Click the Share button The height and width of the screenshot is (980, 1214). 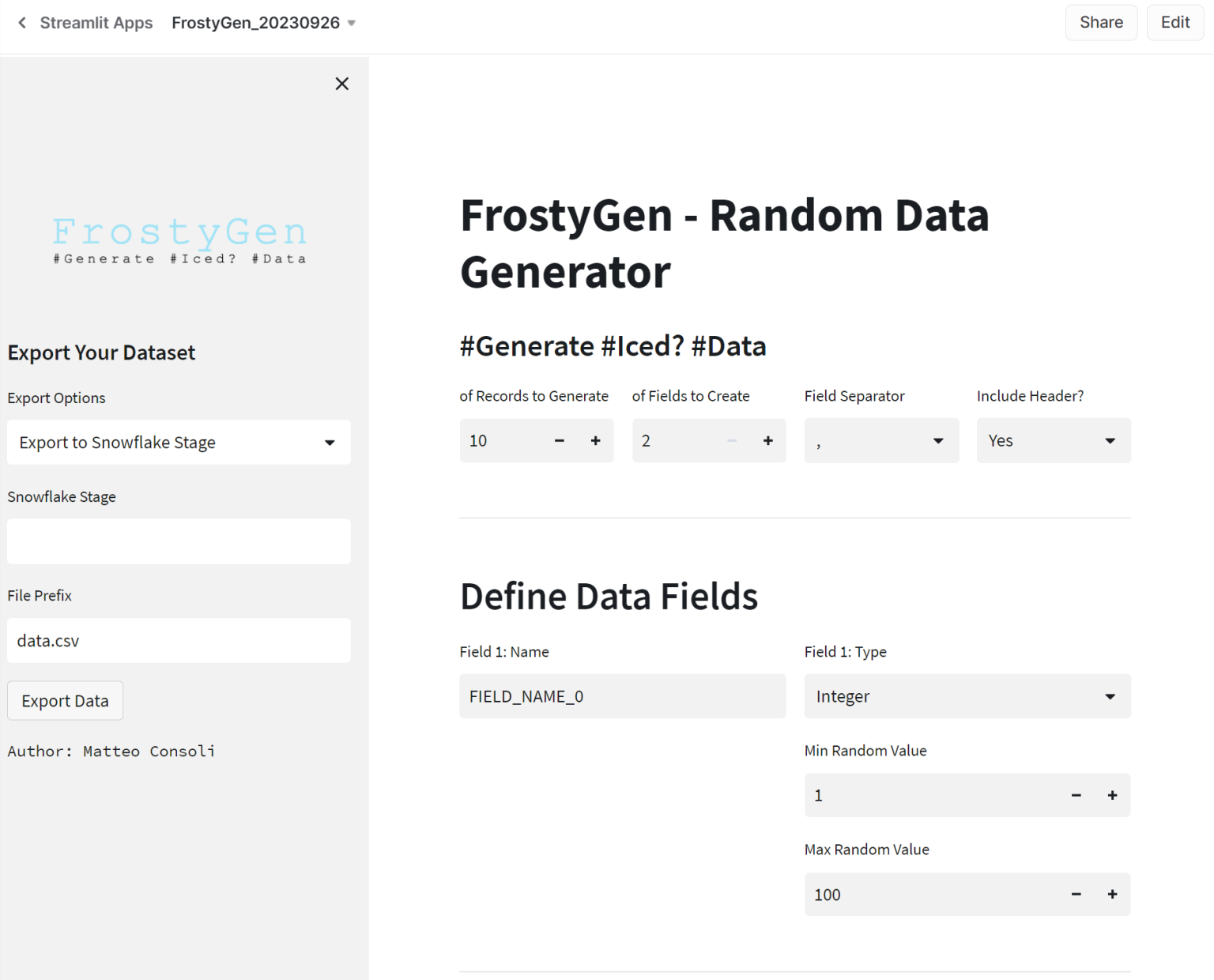point(1101,22)
